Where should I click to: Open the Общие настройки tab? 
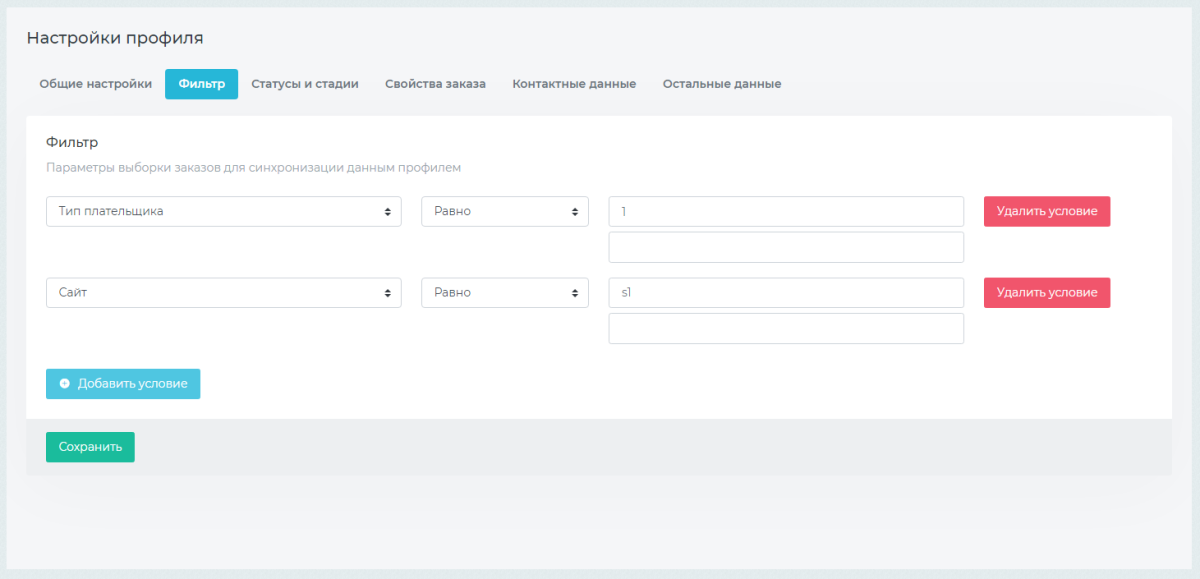coord(95,84)
